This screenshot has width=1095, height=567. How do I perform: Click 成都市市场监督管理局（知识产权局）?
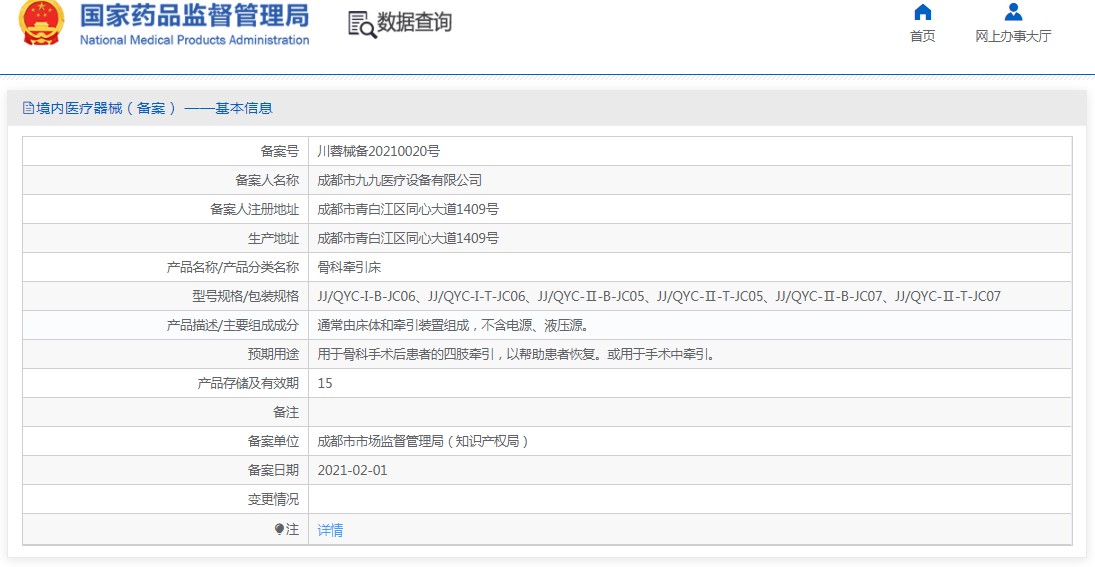[x=422, y=441]
